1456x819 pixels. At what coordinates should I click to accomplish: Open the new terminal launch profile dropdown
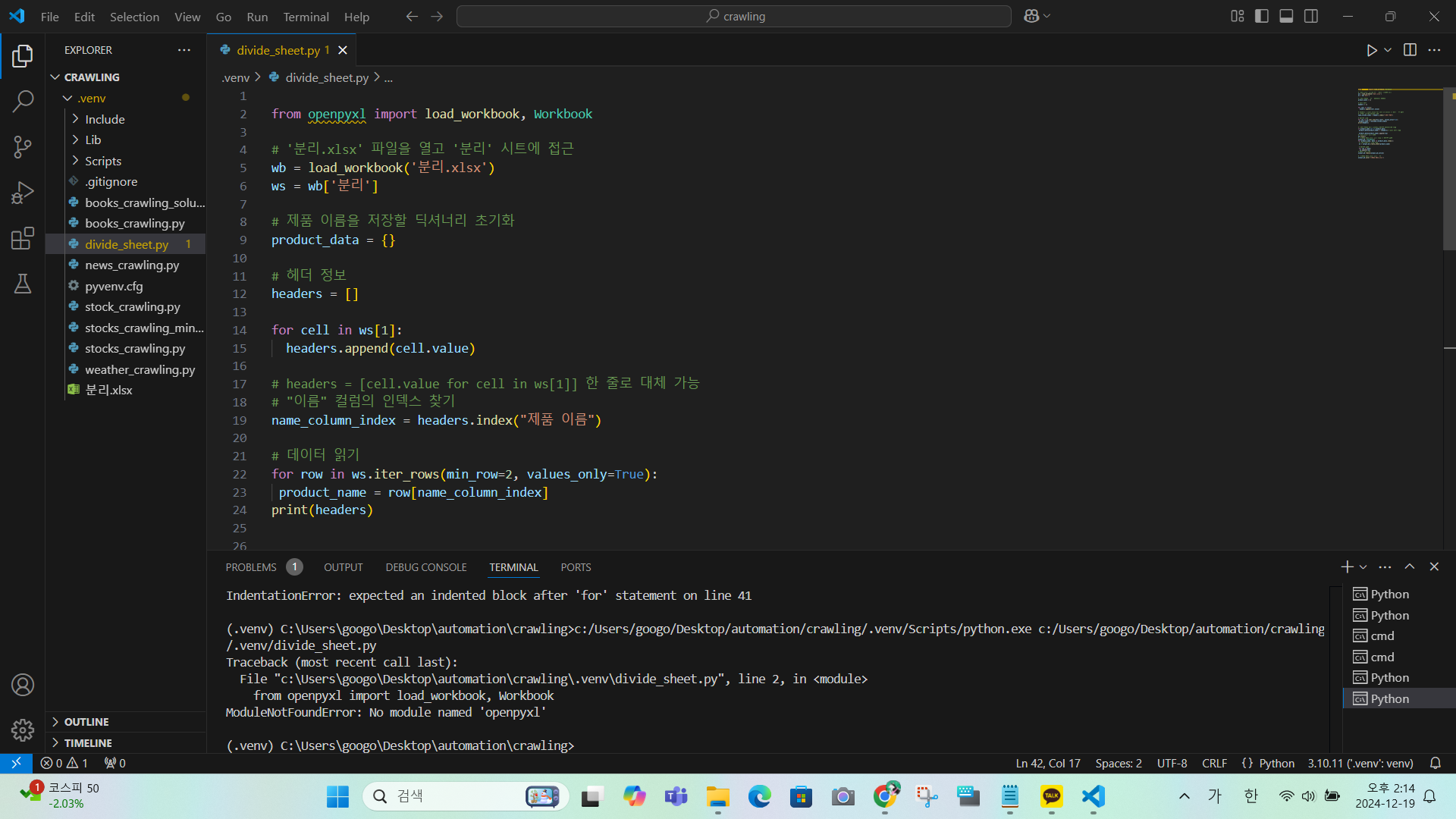tap(1363, 566)
